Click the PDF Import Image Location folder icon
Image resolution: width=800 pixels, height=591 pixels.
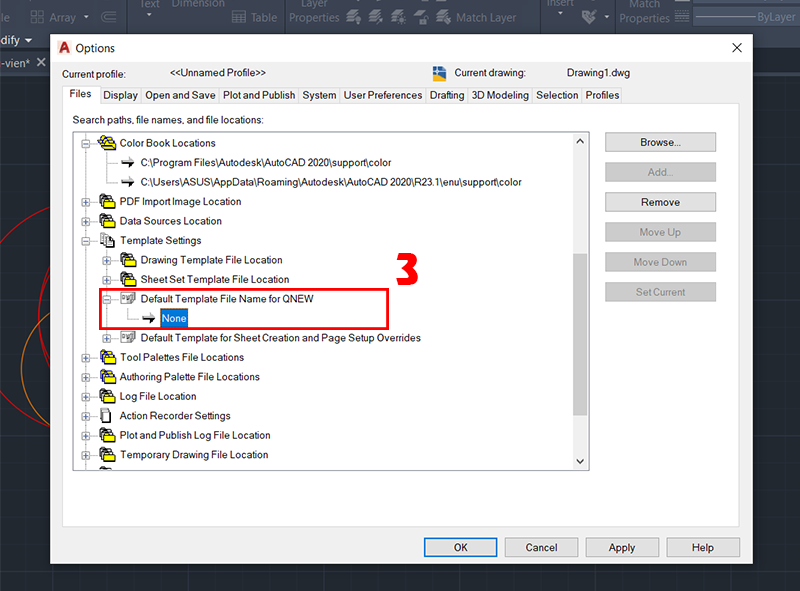pos(107,202)
